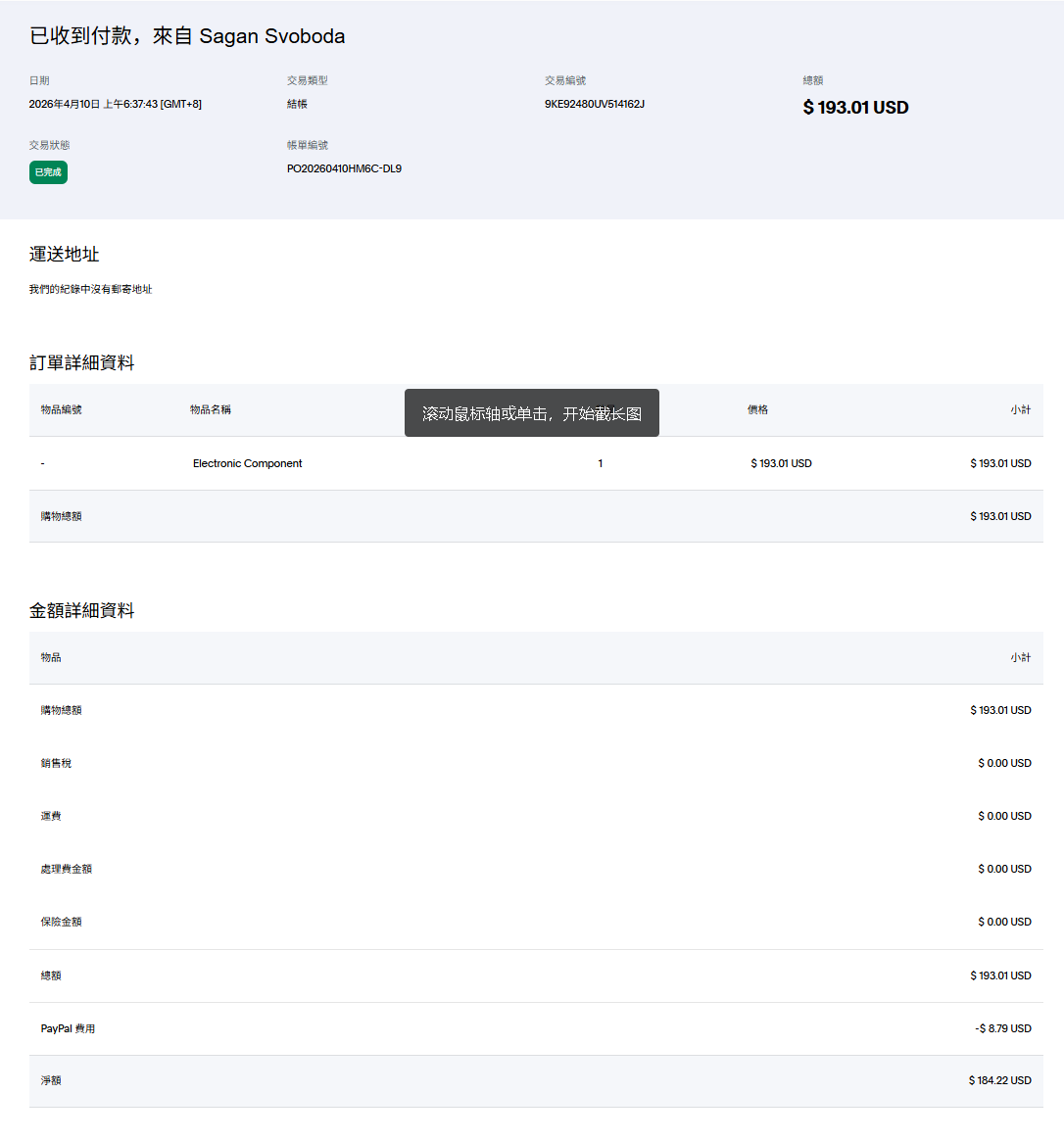This screenshot has height=1141, width=1064.
Task: Click the 價格 column header
Action: click(757, 409)
